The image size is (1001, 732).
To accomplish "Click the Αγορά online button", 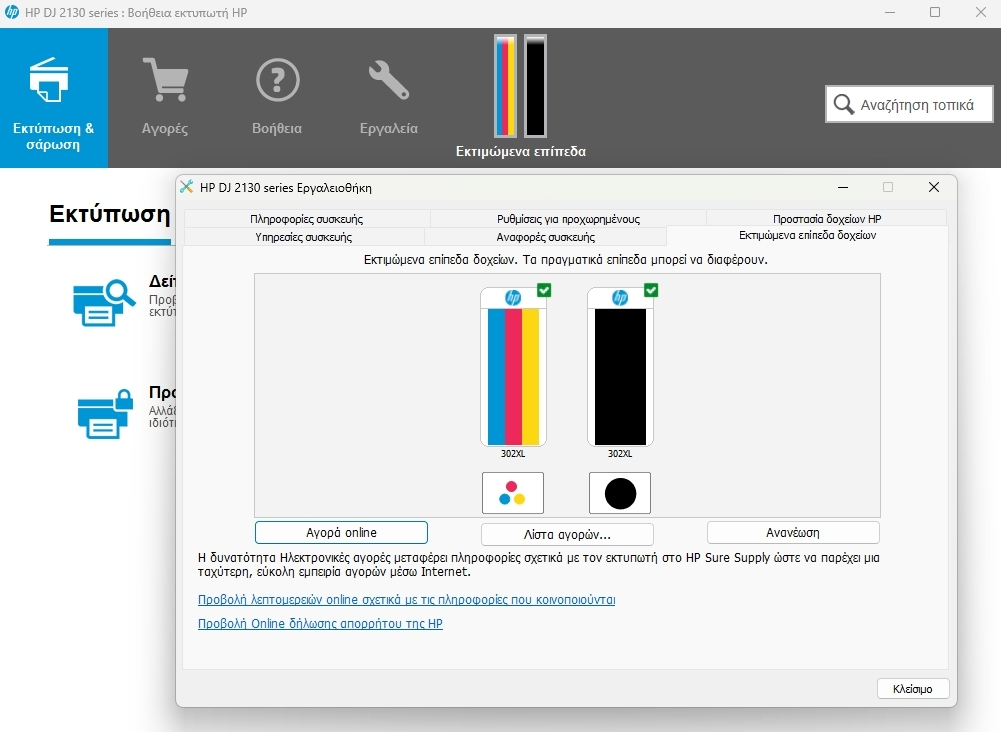I will pos(341,532).
